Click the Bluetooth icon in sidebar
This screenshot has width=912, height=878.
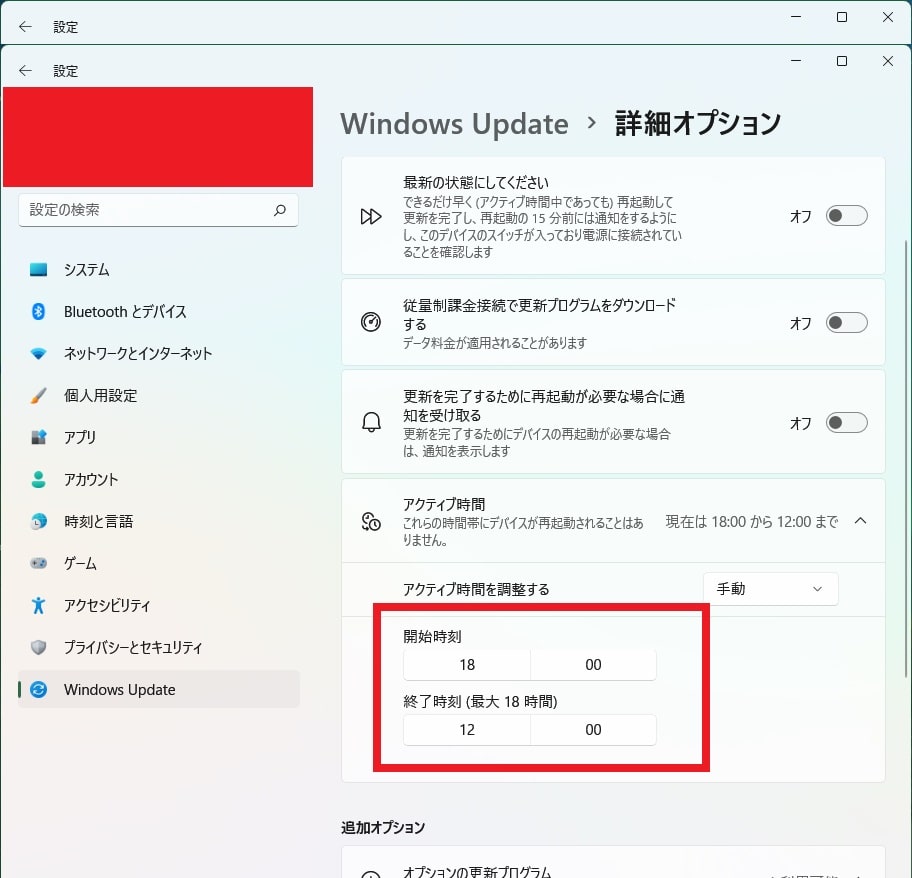click(x=38, y=312)
